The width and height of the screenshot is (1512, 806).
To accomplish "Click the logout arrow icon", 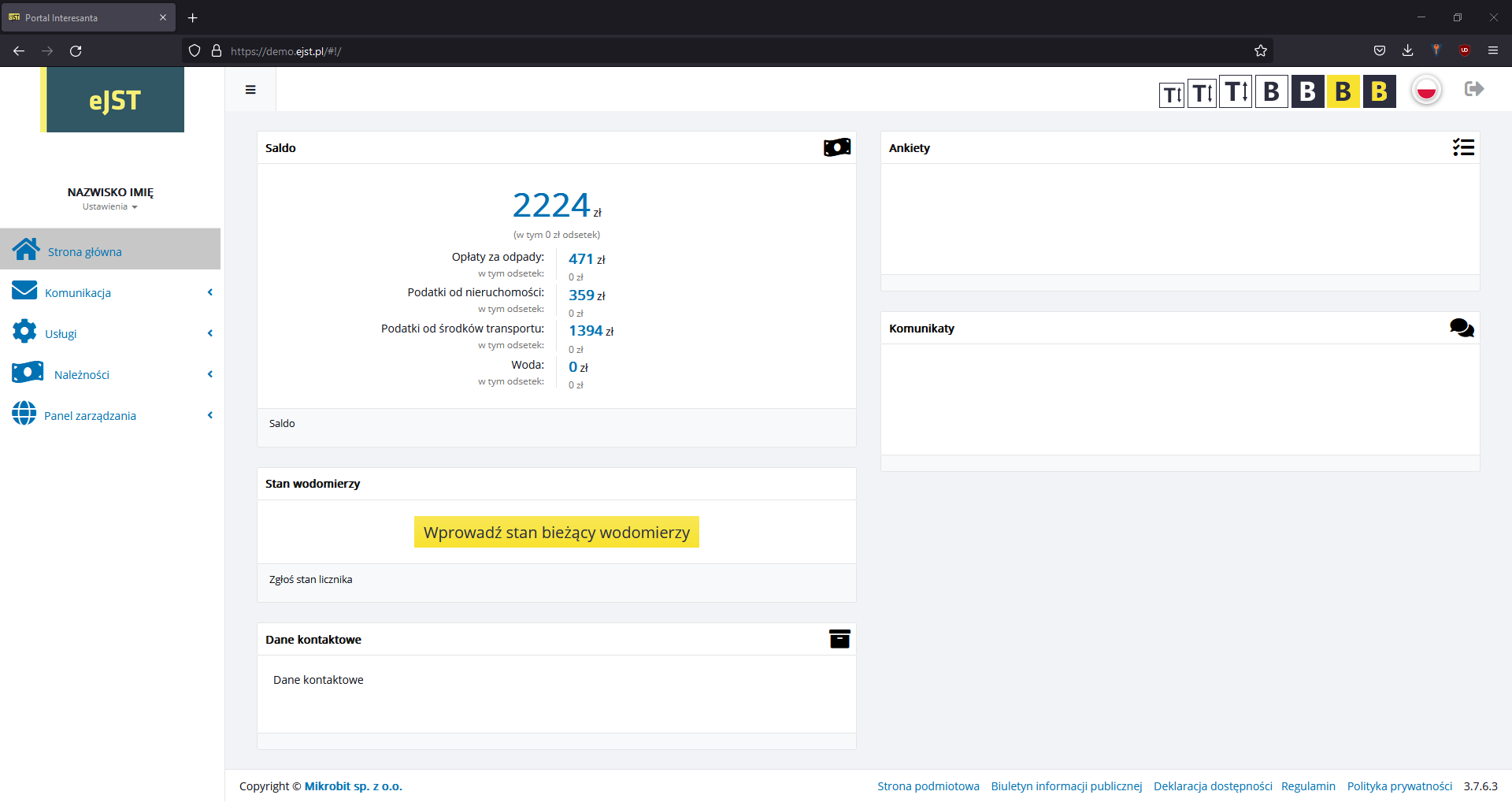I will click(x=1474, y=89).
